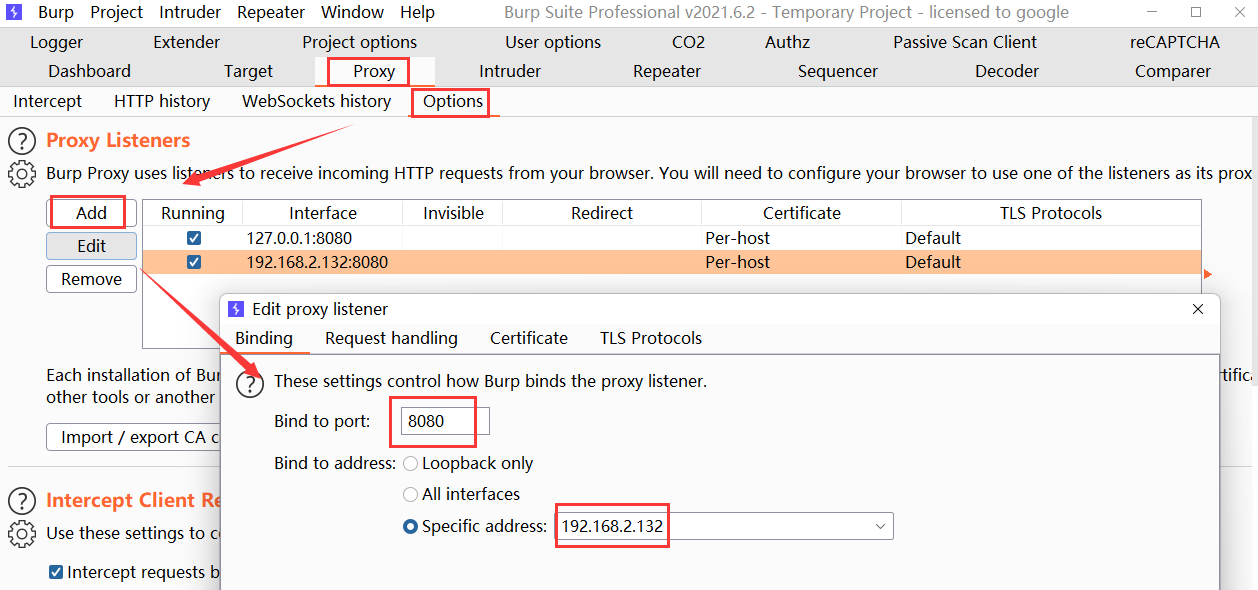Open the Repeater menu in menu bar

(271, 13)
